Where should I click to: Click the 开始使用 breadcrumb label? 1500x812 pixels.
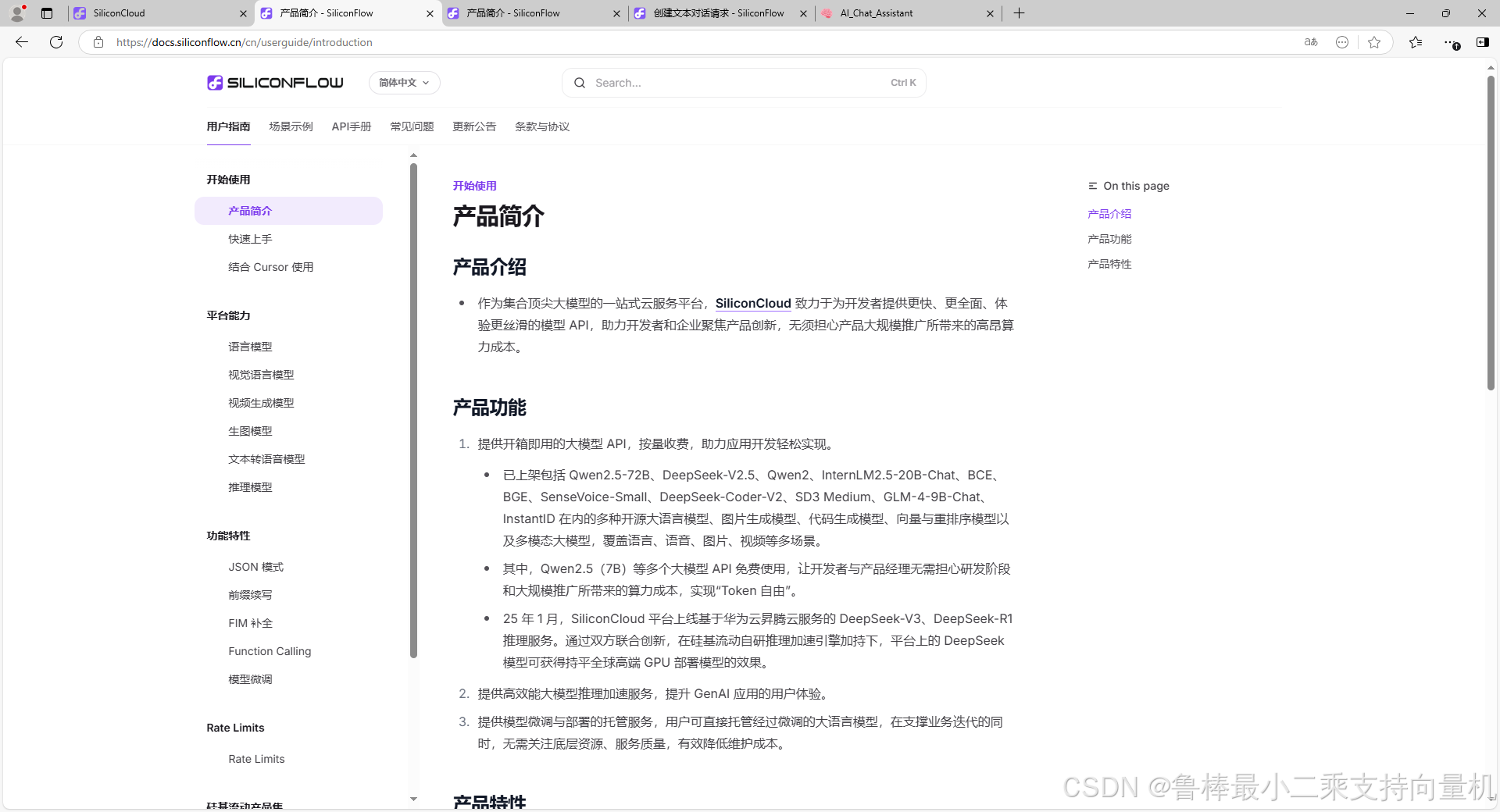(x=475, y=186)
